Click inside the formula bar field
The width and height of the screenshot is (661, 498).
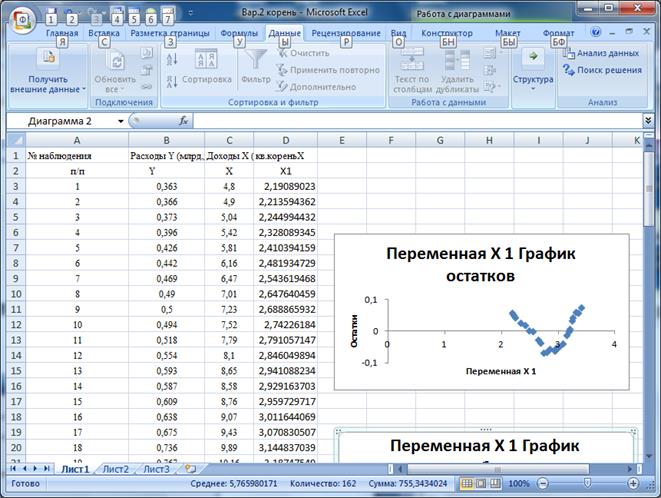pos(417,121)
